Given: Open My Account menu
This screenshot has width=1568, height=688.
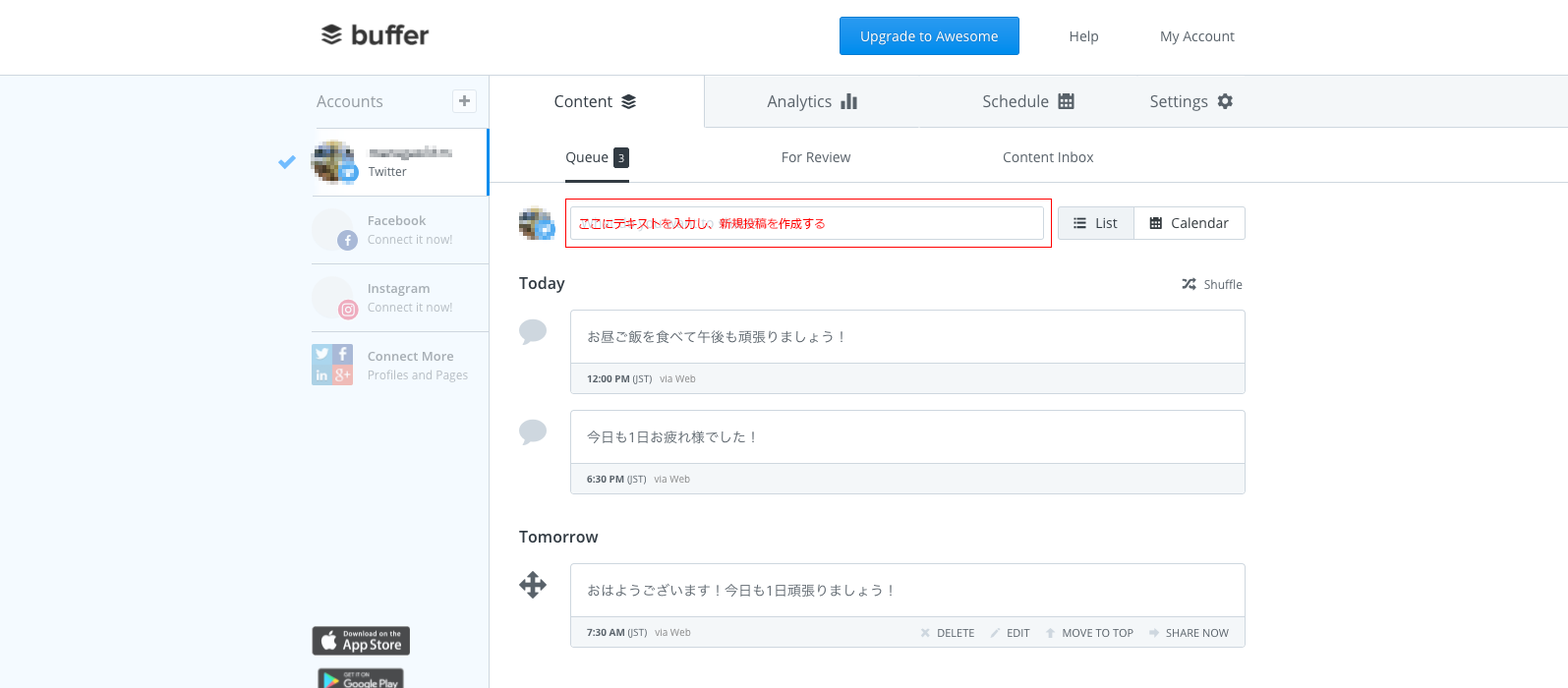Looking at the screenshot, I should pyautogui.click(x=1196, y=36).
